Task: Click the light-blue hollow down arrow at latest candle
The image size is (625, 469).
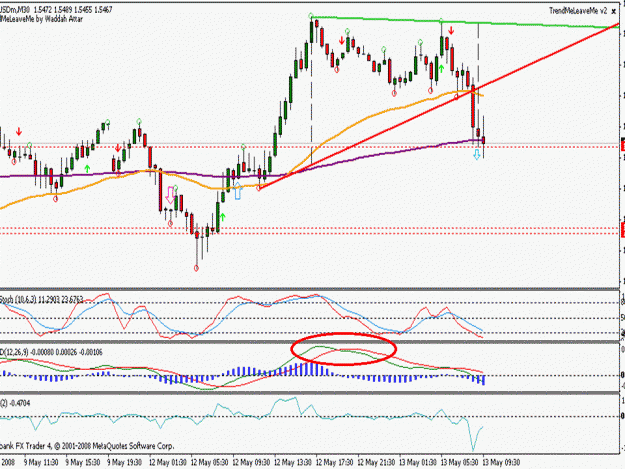Action: (x=477, y=154)
